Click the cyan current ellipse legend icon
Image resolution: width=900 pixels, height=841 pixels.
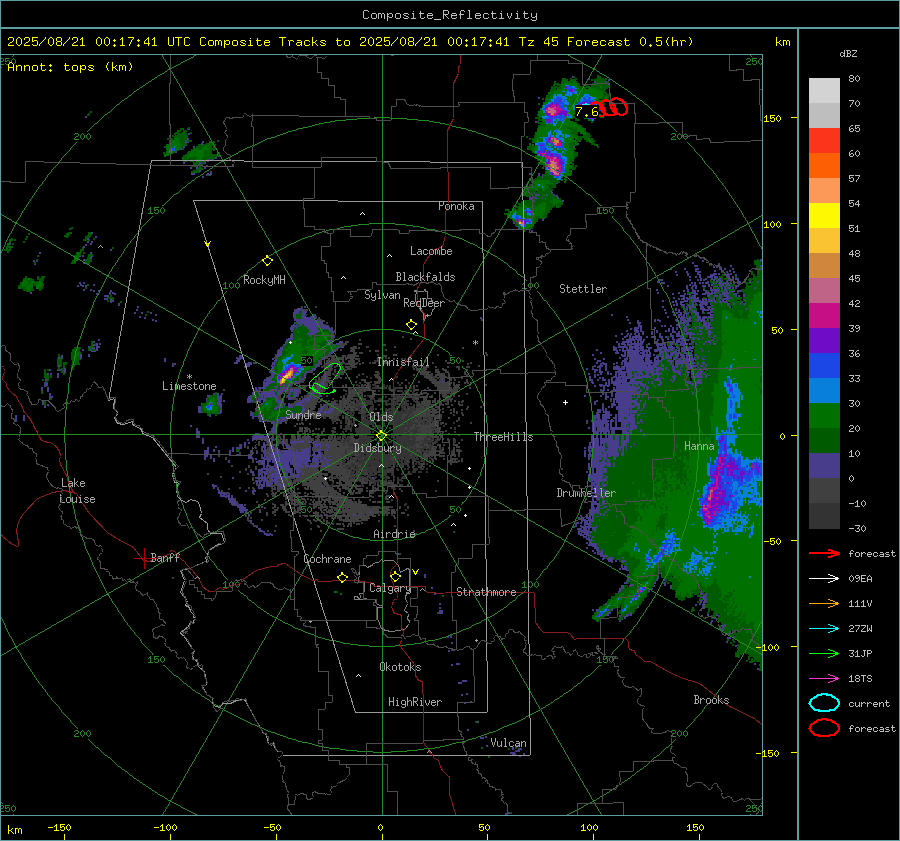pos(824,703)
